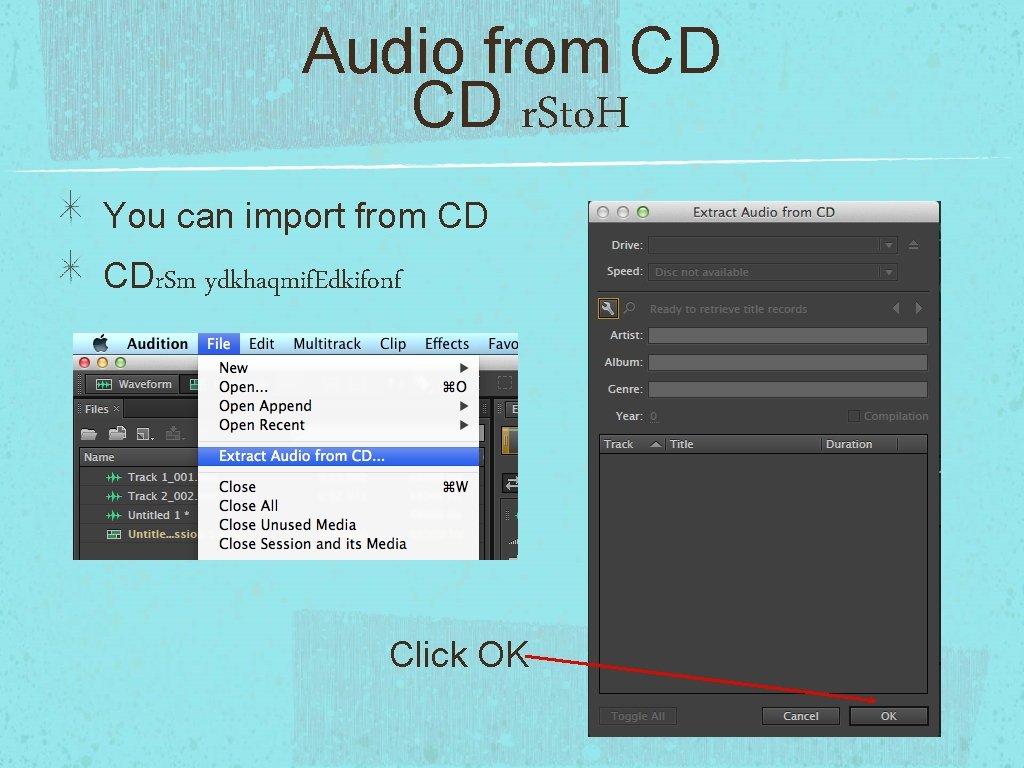Click the Artist input field

[x=788, y=336]
